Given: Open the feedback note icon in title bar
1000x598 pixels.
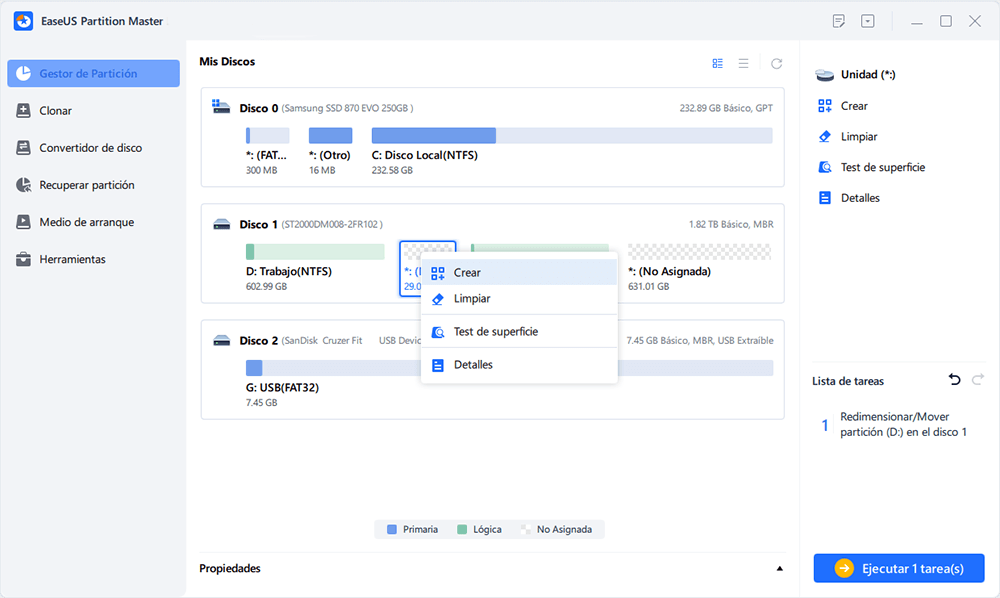Looking at the screenshot, I should tap(839, 21).
